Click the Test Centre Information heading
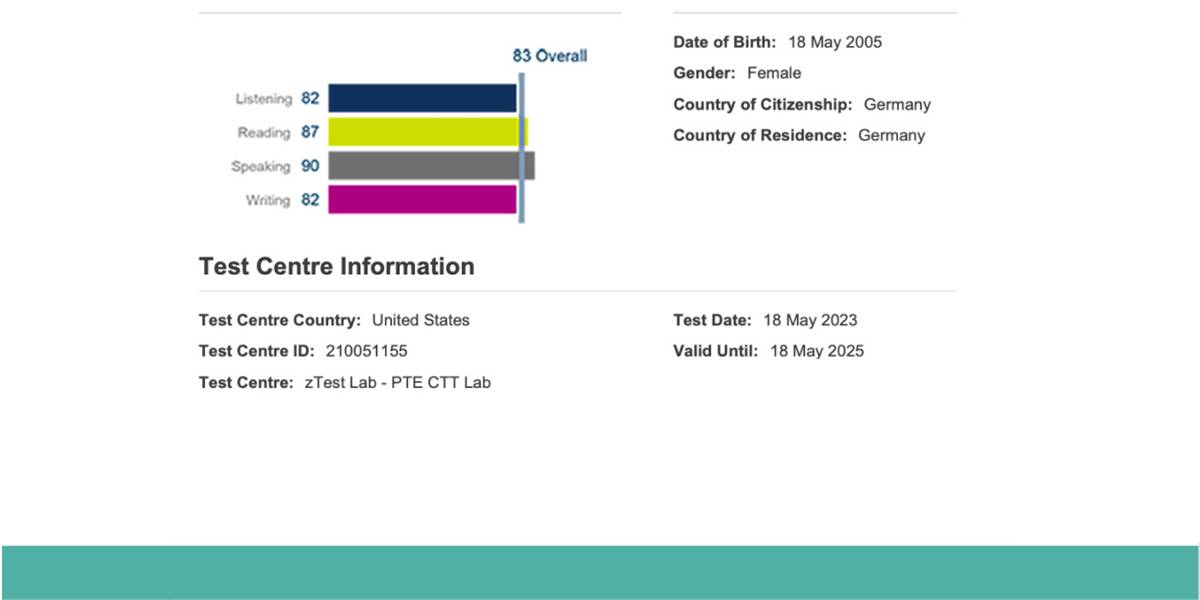The width and height of the screenshot is (1200, 600). tap(336, 266)
